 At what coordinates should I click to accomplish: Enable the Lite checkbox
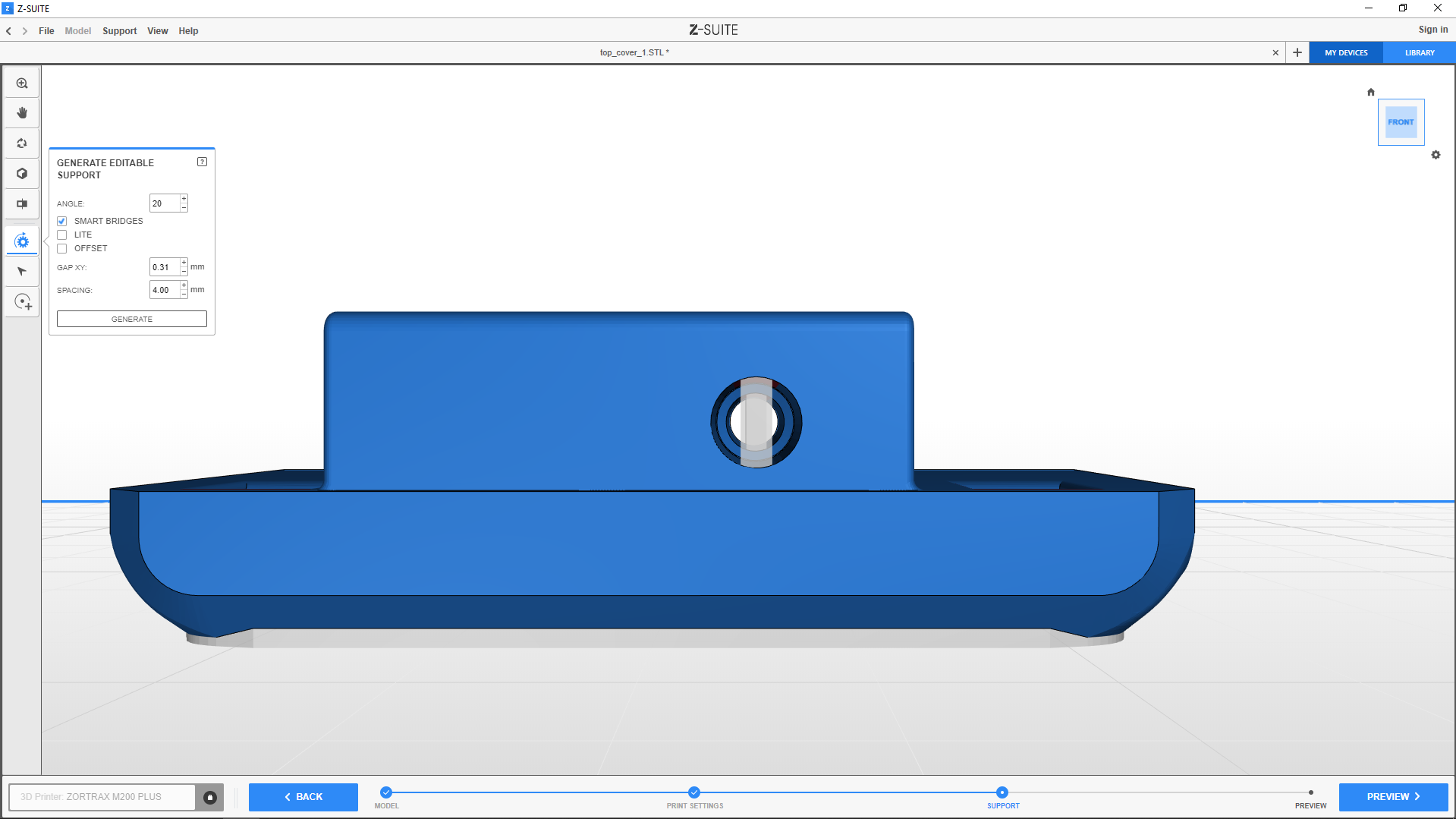pos(62,235)
